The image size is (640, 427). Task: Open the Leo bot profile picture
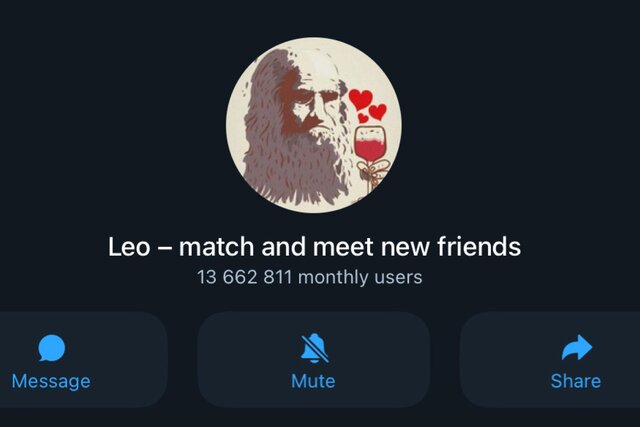pos(314,125)
